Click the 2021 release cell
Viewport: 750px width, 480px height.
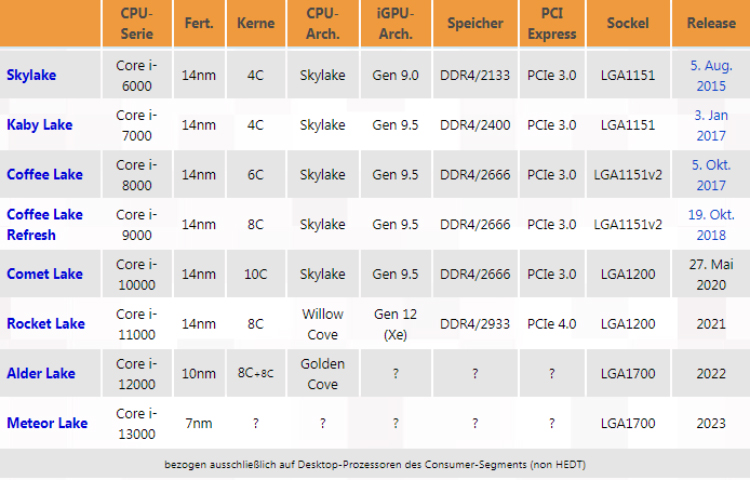click(x=711, y=324)
